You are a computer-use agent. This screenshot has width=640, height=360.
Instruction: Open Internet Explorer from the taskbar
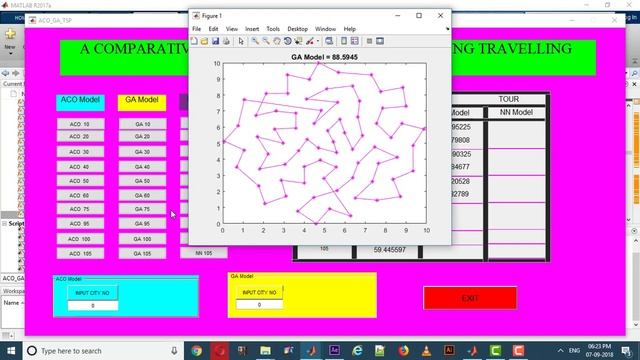357,351
